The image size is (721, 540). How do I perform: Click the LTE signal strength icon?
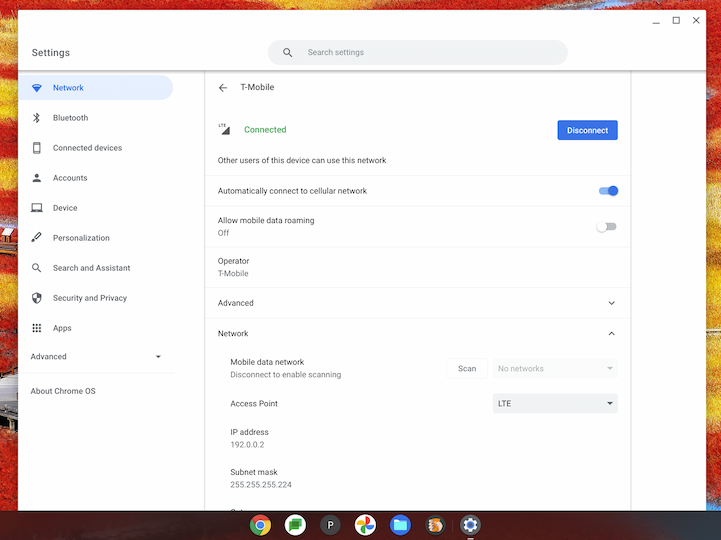tap(224, 129)
